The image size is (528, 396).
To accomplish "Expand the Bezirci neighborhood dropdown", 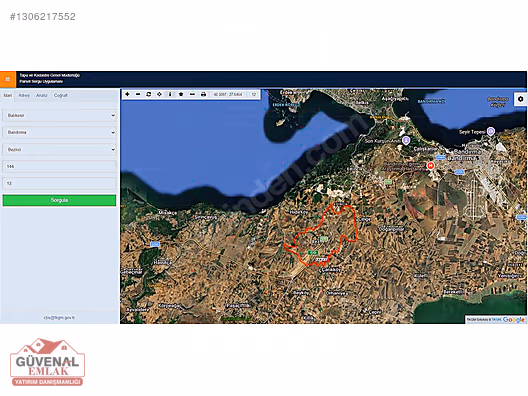I will 60,150.
